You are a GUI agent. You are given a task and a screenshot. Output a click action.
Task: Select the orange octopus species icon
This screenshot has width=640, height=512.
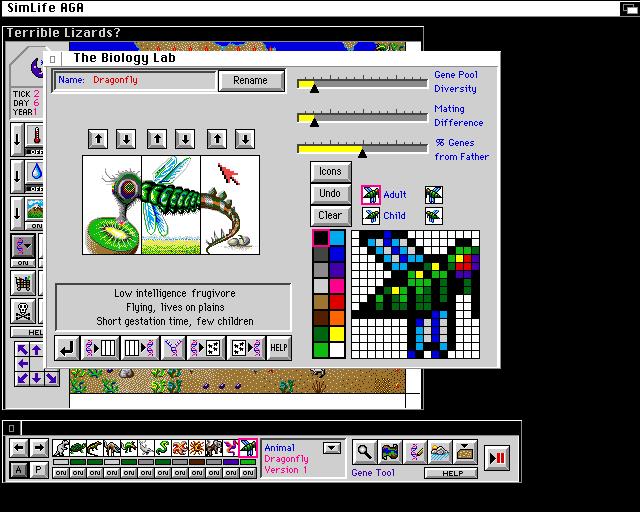point(180,448)
